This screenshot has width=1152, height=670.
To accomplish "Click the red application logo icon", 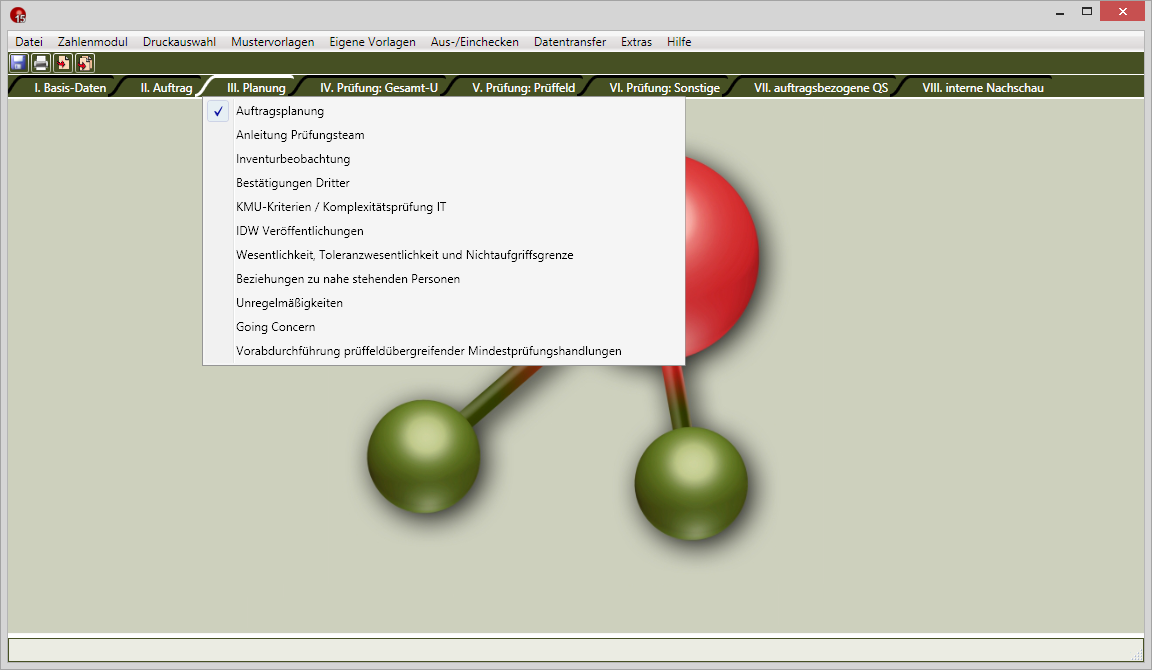I will 18,14.
